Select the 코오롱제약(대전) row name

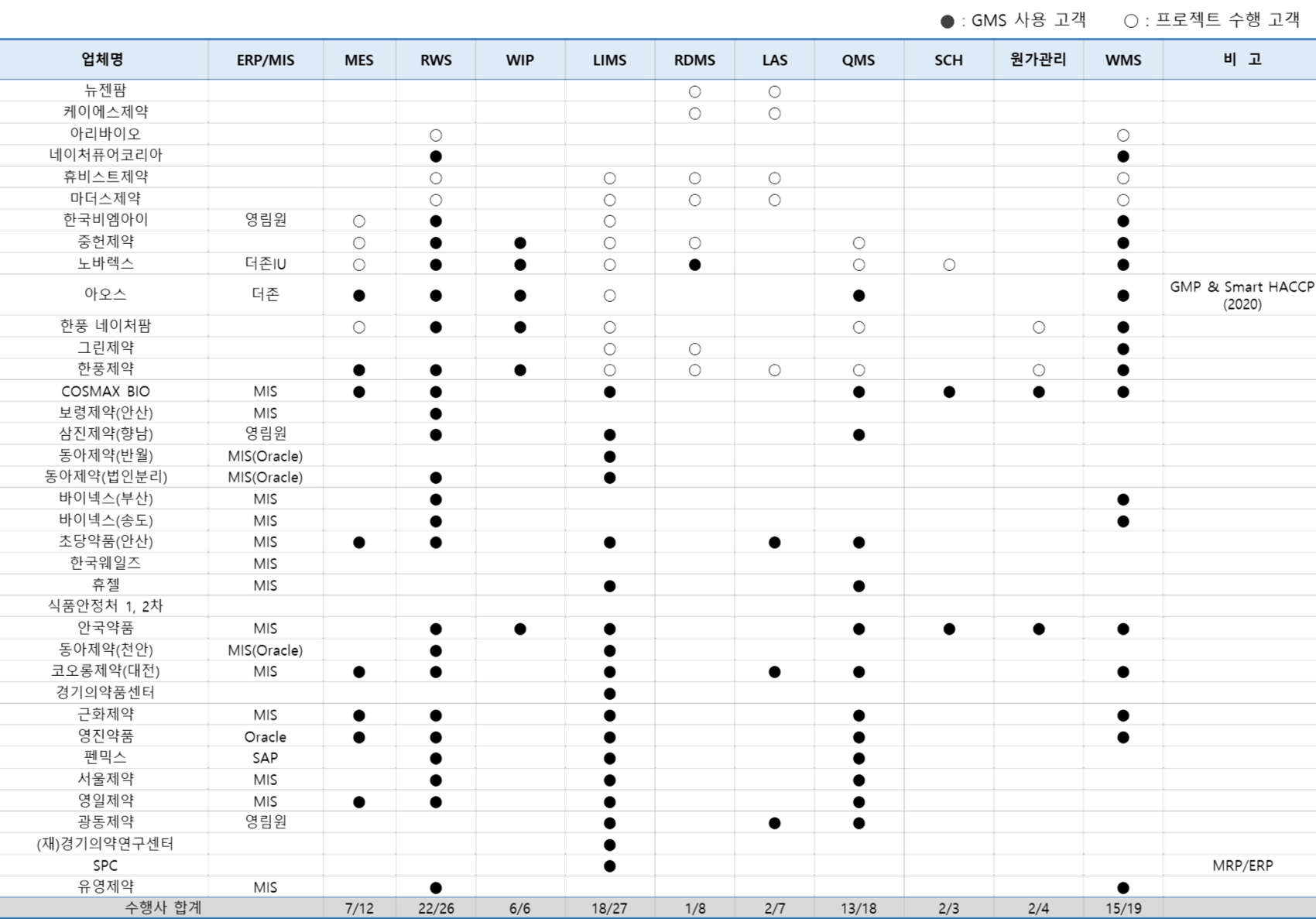pyautogui.click(x=105, y=670)
